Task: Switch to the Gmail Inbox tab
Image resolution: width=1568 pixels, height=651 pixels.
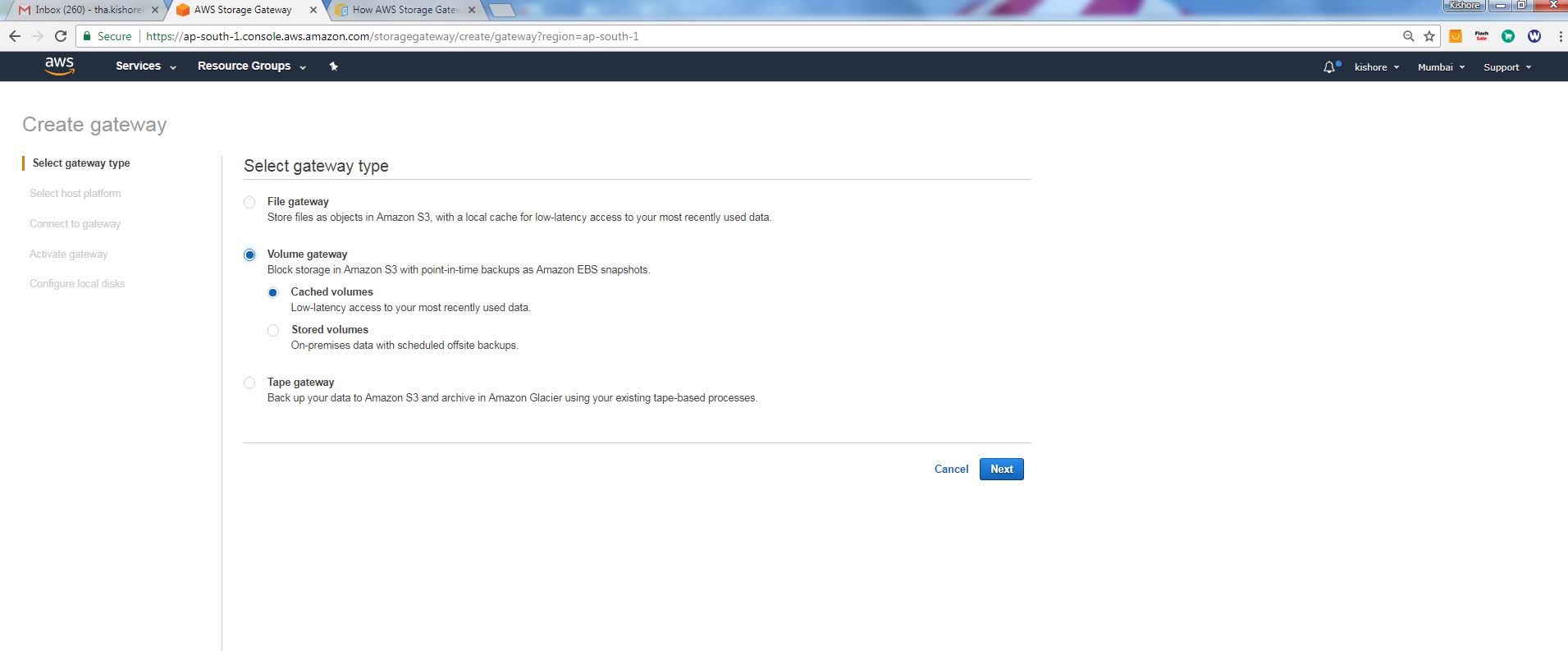Action: 86,10
